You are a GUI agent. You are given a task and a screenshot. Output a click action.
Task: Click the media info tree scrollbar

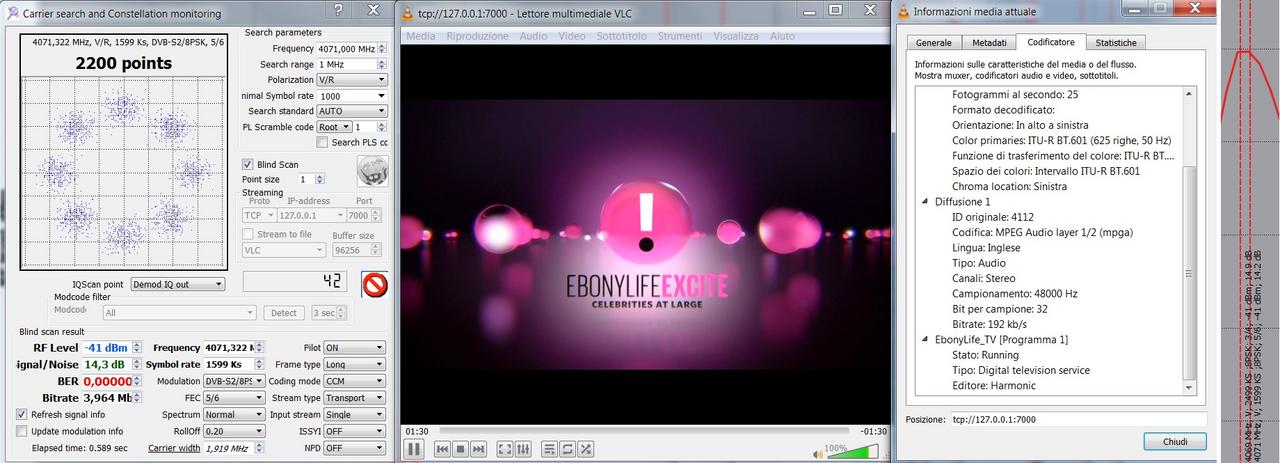tap(1190, 240)
